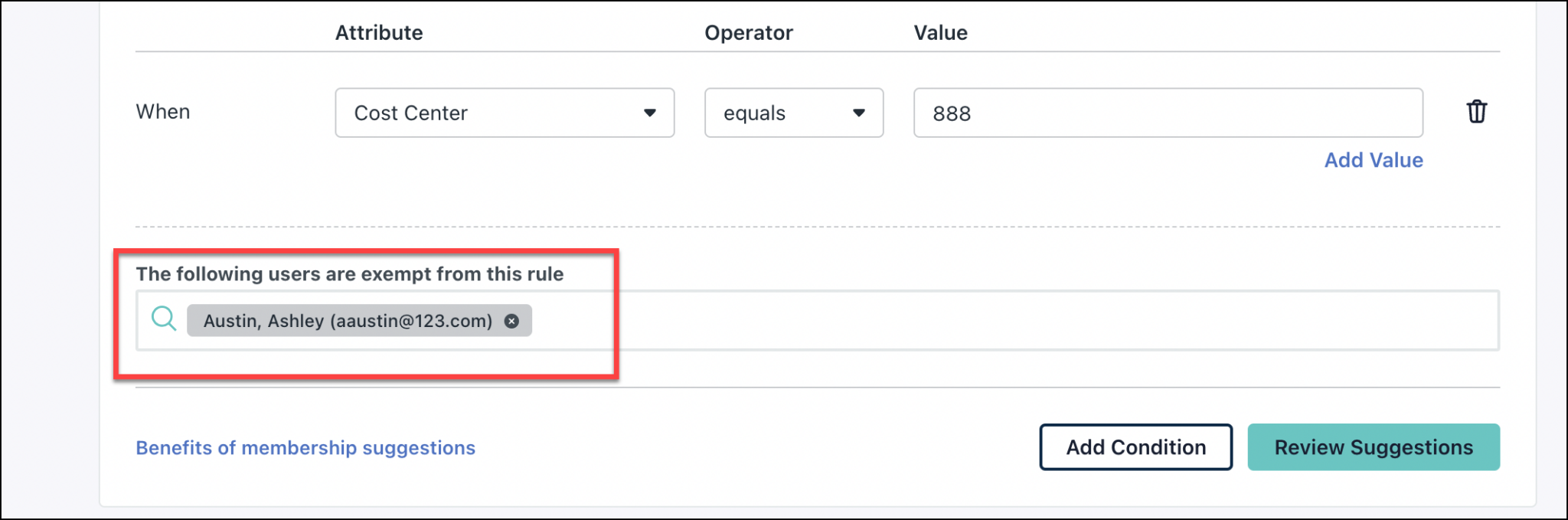Click the When label of the rule row
Screen dimensions: 1568x520
162,112
